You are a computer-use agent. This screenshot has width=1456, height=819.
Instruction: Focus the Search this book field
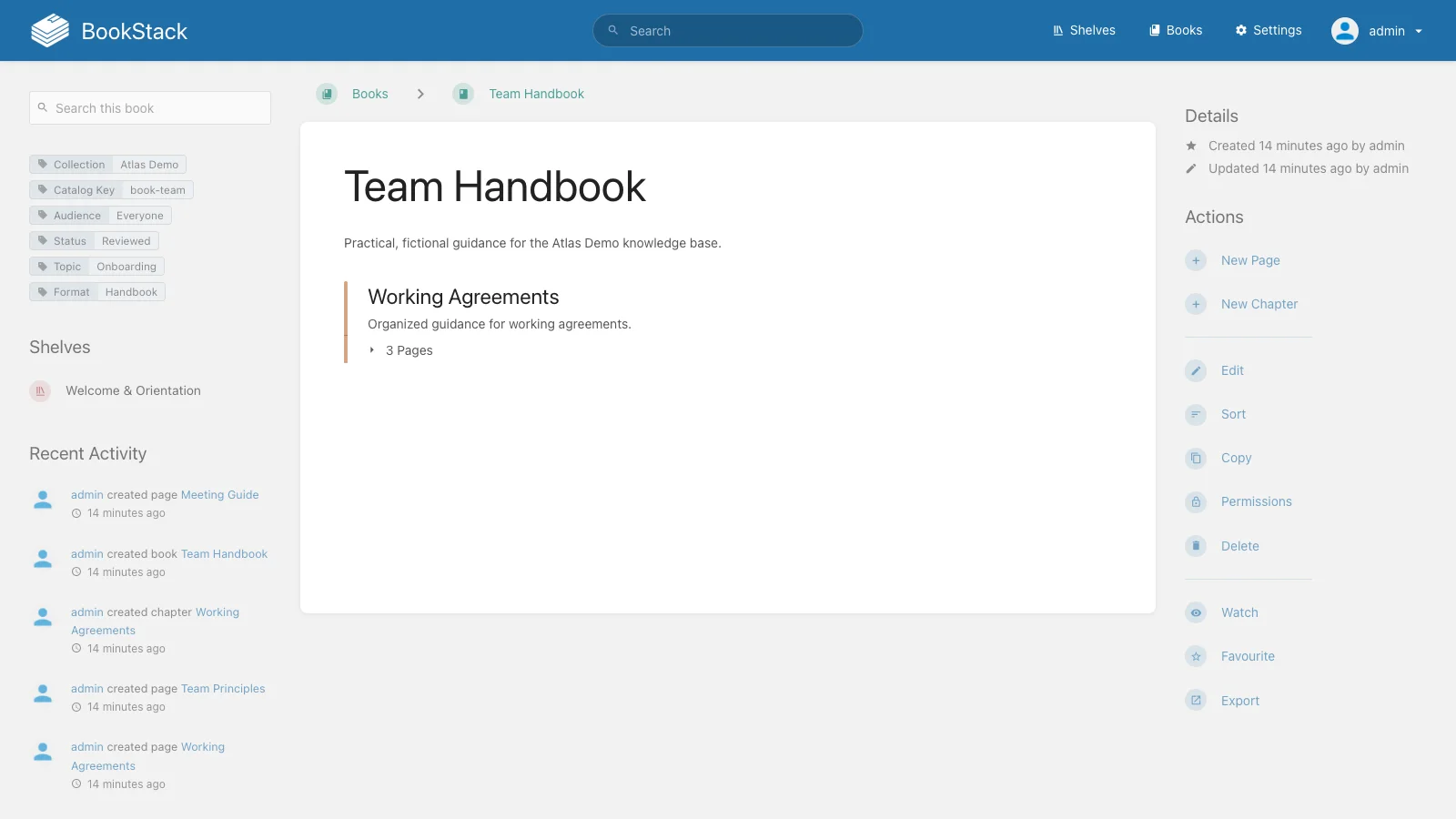(150, 107)
